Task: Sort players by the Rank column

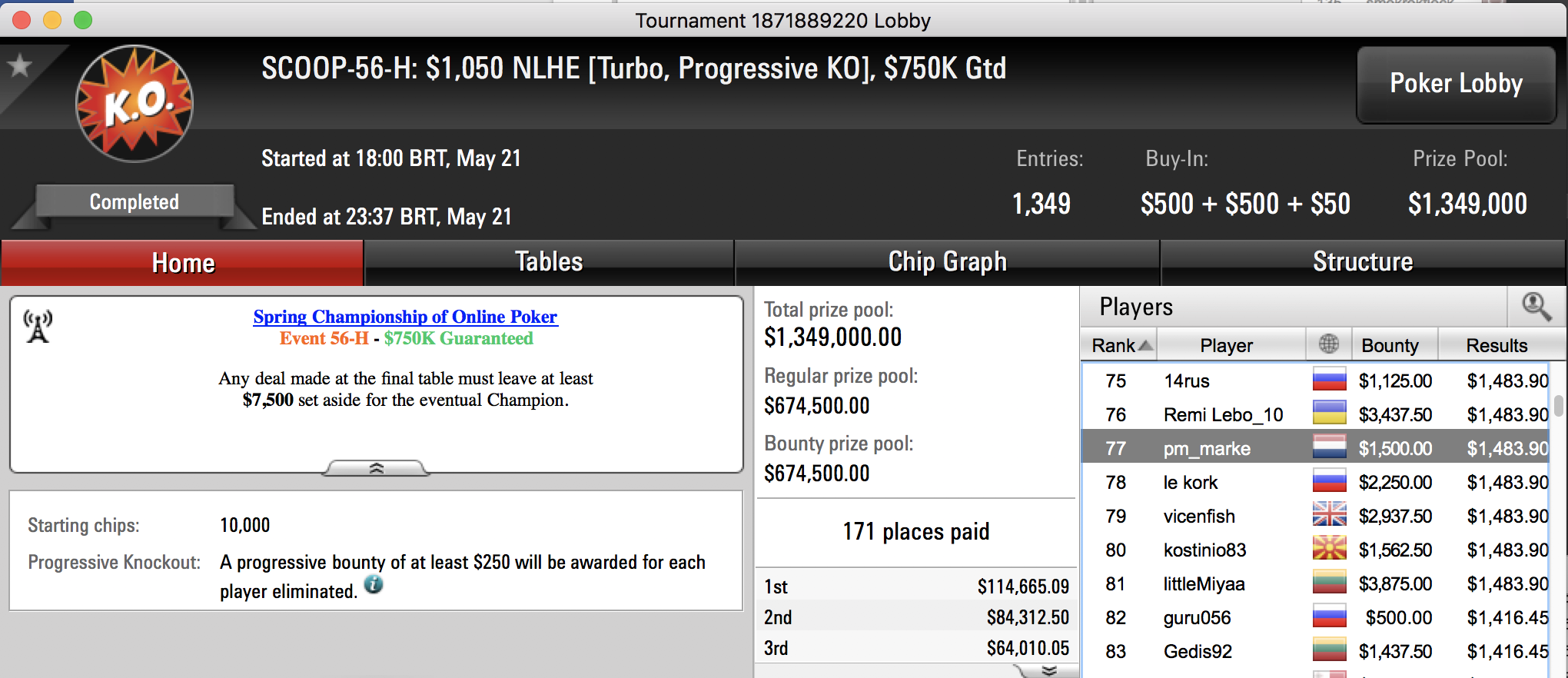Action: tap(1119, 345)
